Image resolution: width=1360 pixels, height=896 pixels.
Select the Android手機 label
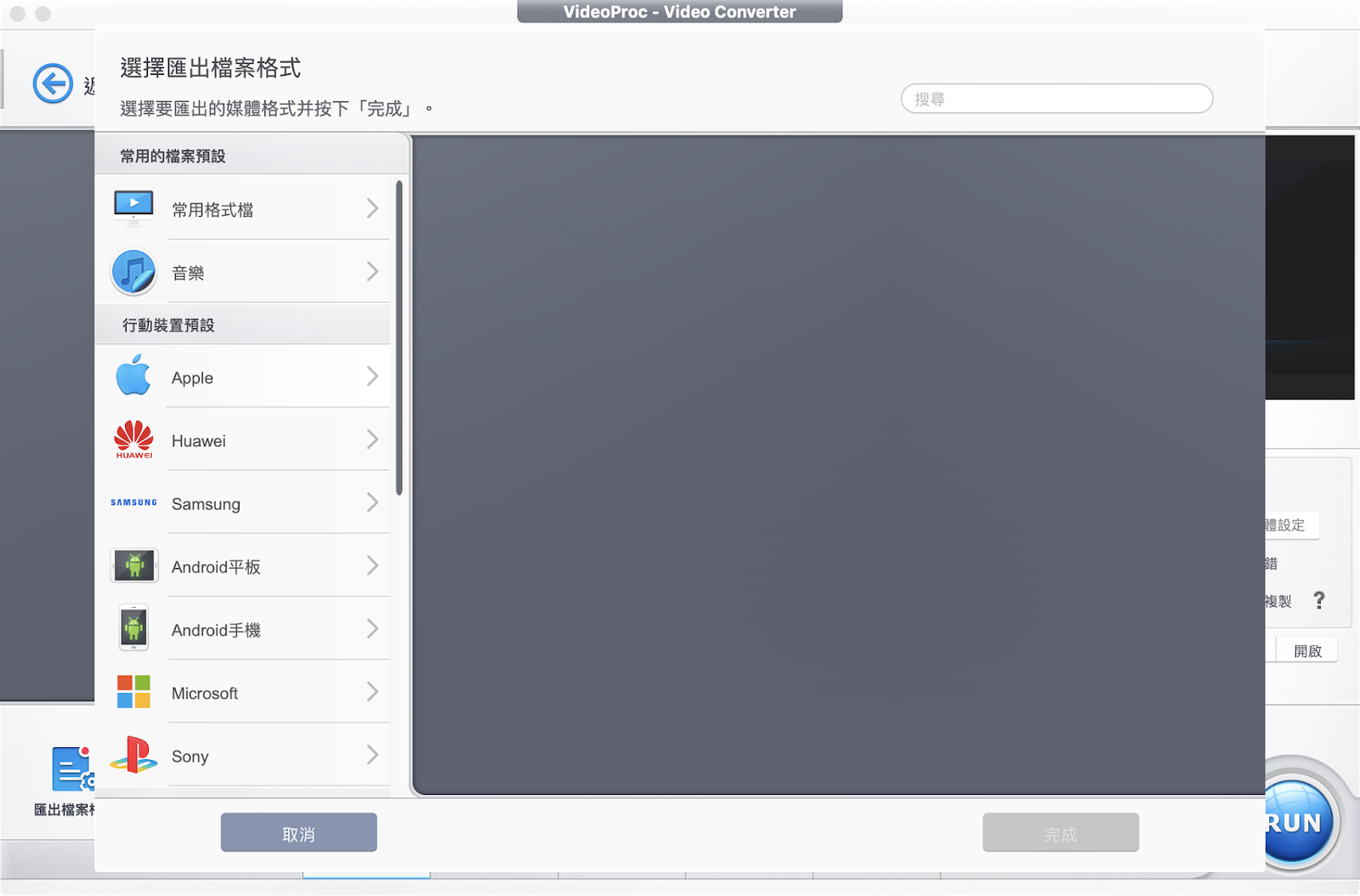tap(216, 630)
